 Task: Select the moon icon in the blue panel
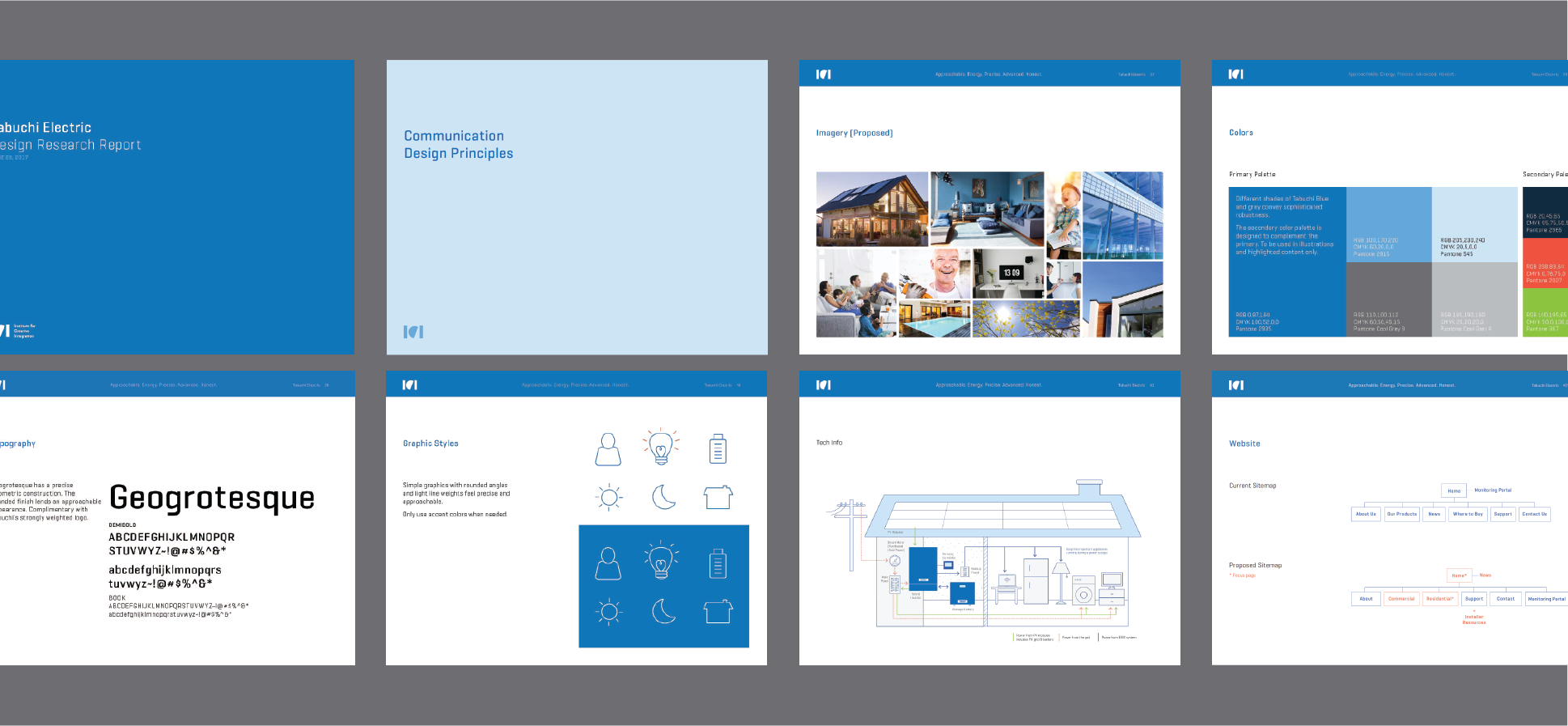point(663,611)
